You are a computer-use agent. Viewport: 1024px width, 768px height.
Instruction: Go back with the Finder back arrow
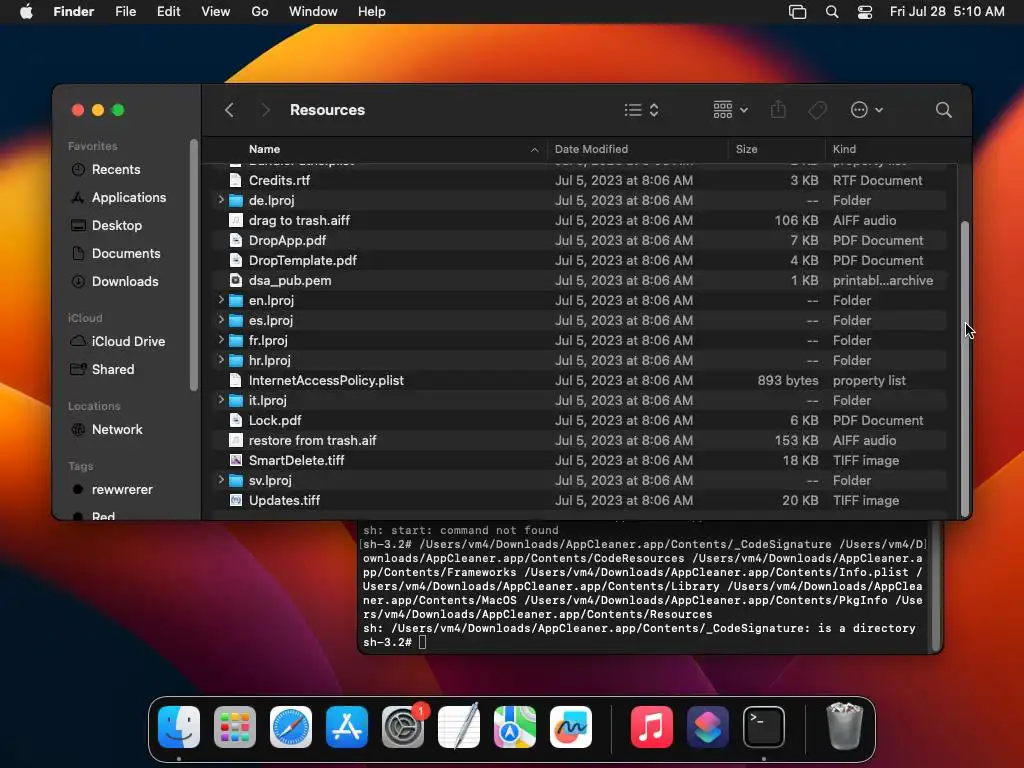point(229,110)
